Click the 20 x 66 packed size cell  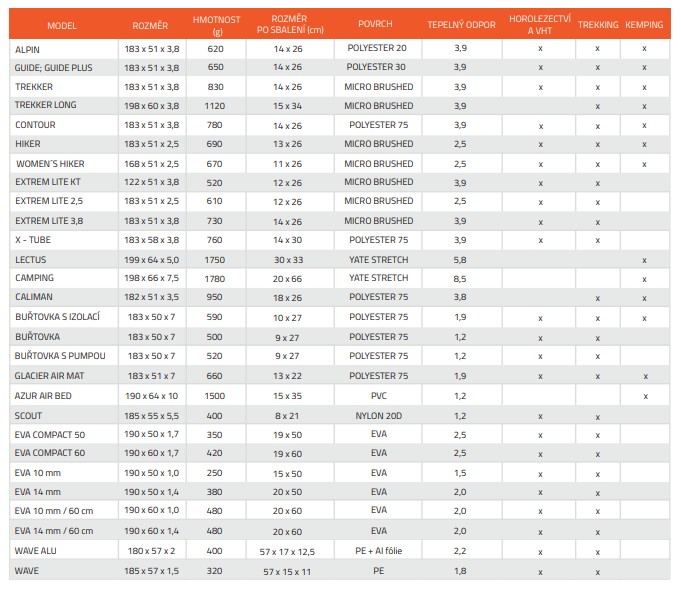pyautogui.click(x=288, y=279)
